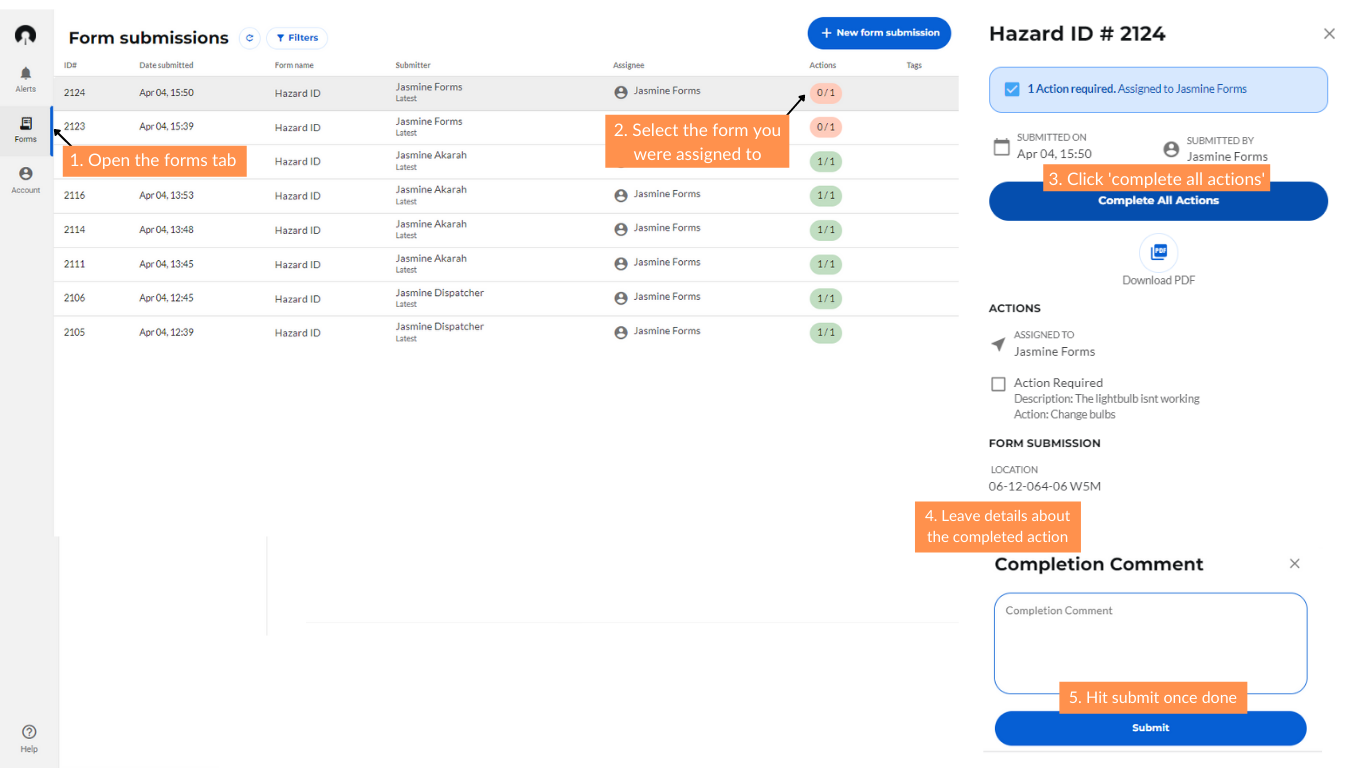Screen dimensions: 1366x768
Task: Click the 0/1 actions badge on row 2124
Action: pos(825,92)
